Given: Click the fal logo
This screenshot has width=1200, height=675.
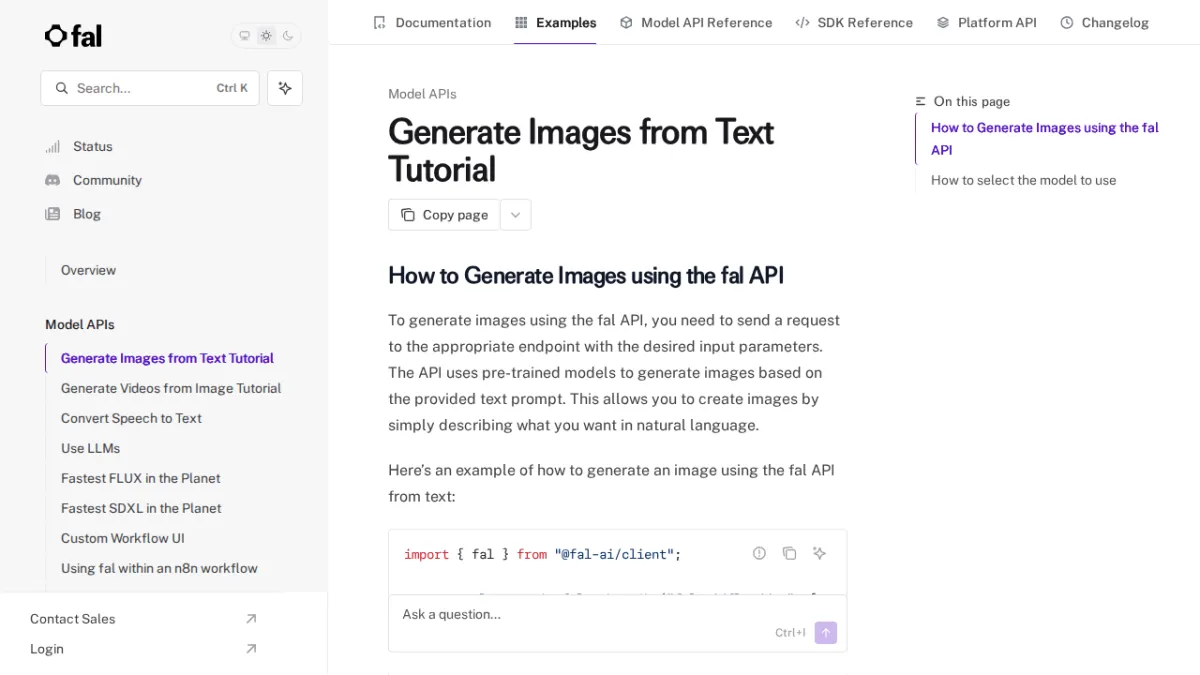Looking at the screenshot, I should (73, 36).
